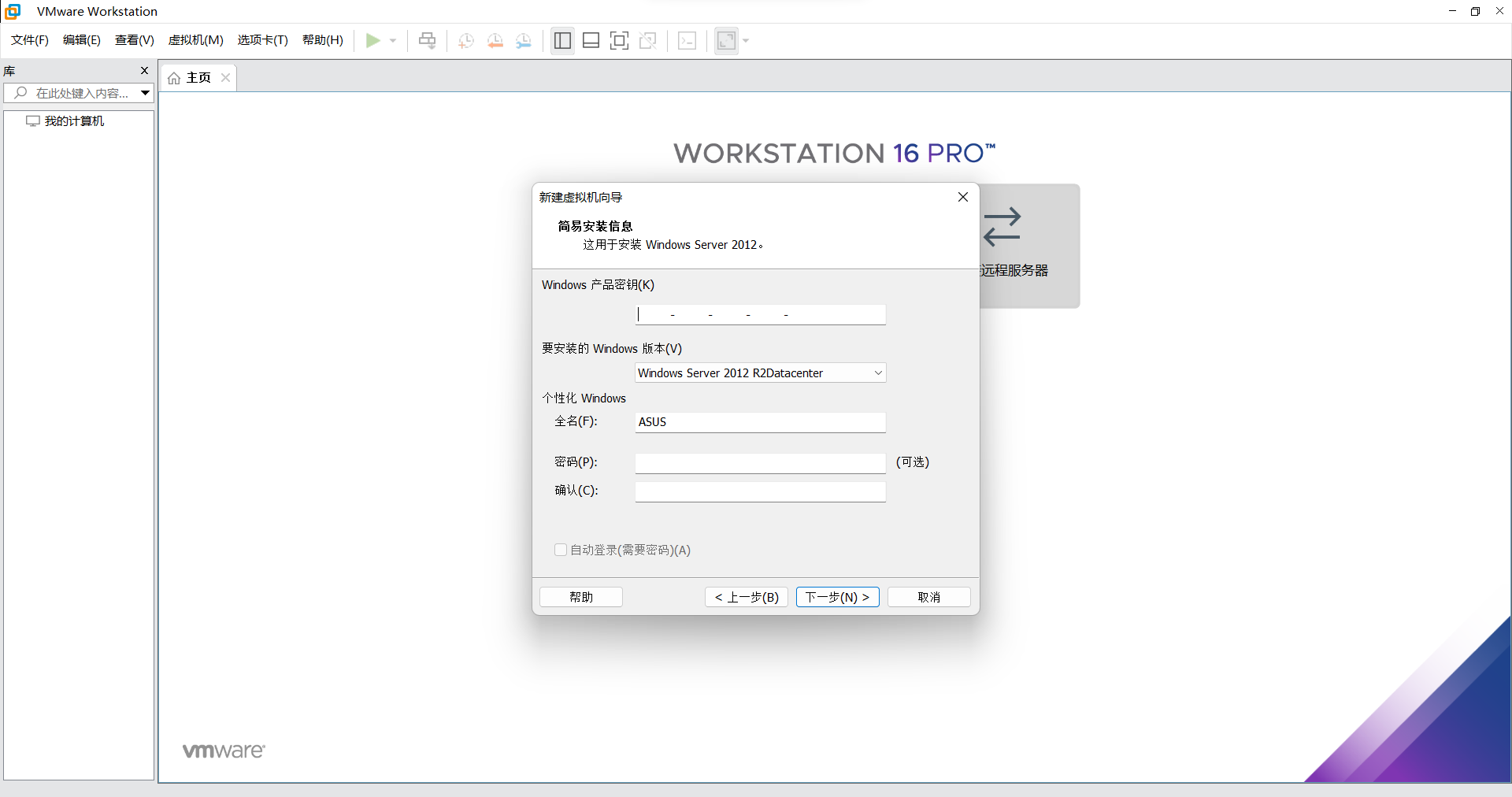This screenshot has height=797, width=1512.
Task: Click the VMware Workstation app icon
Action: (13, 11)
